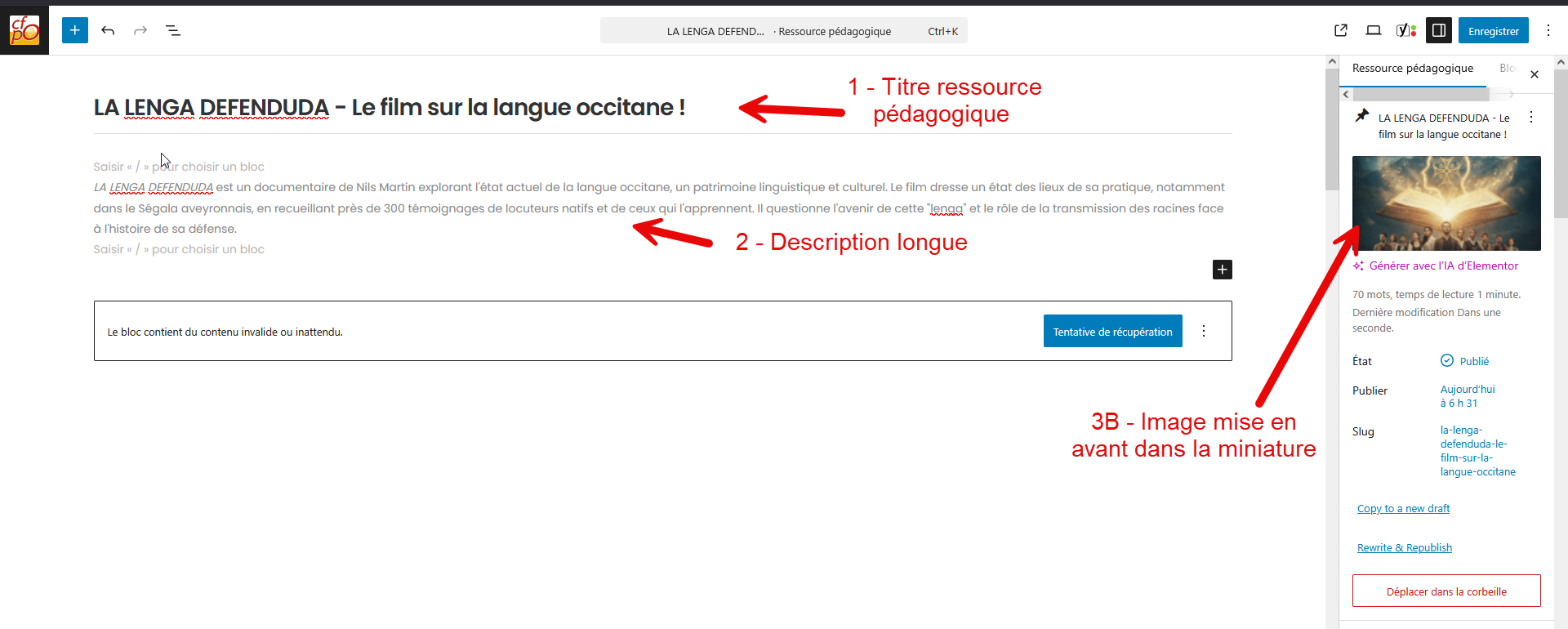This screenshot has height=629, width=1568.
Task: Click the black add block button
Action: click(1223, 270)
